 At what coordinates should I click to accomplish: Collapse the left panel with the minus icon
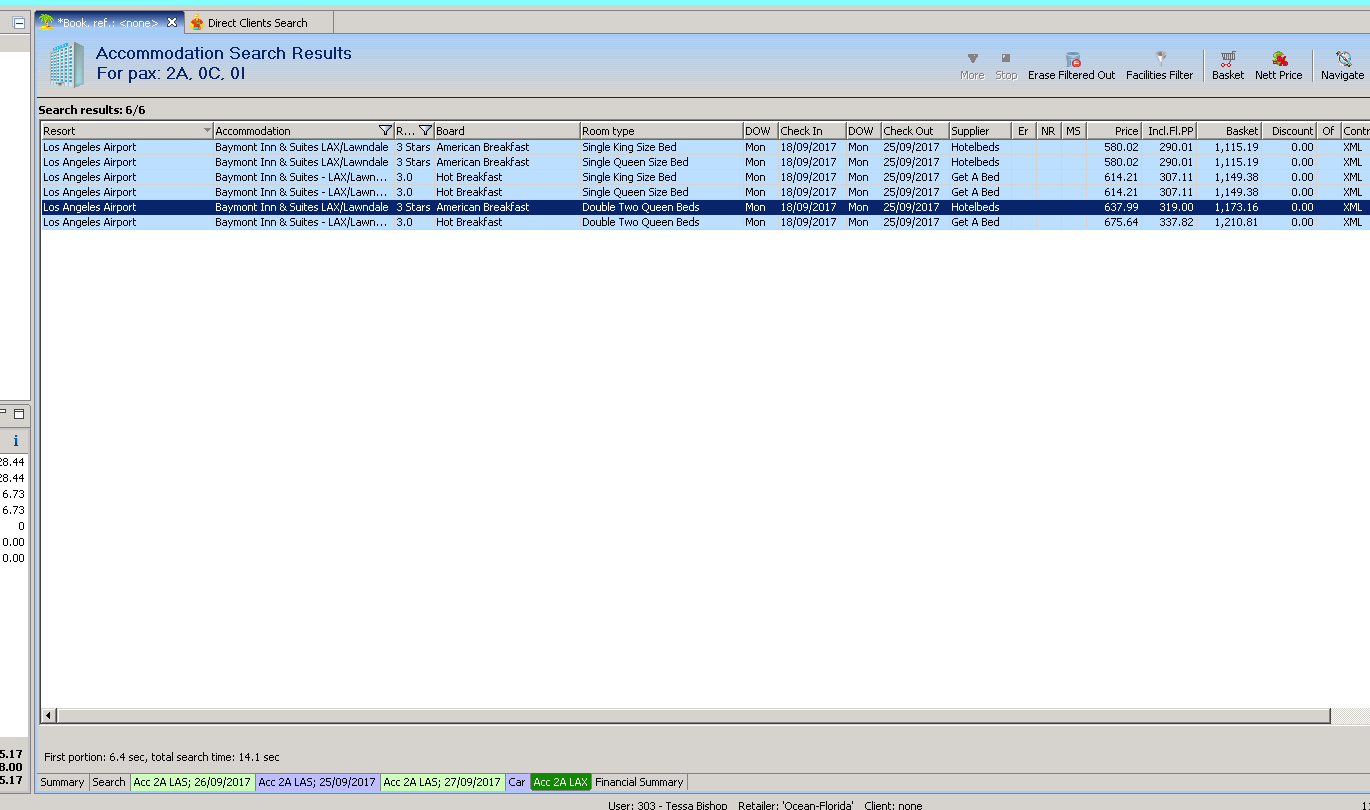pyautogui.click(x=18, y=23)
